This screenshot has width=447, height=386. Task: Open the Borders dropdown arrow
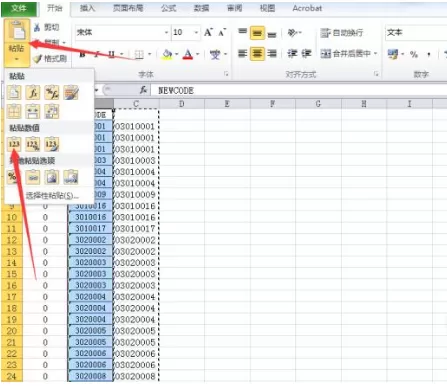149,54
